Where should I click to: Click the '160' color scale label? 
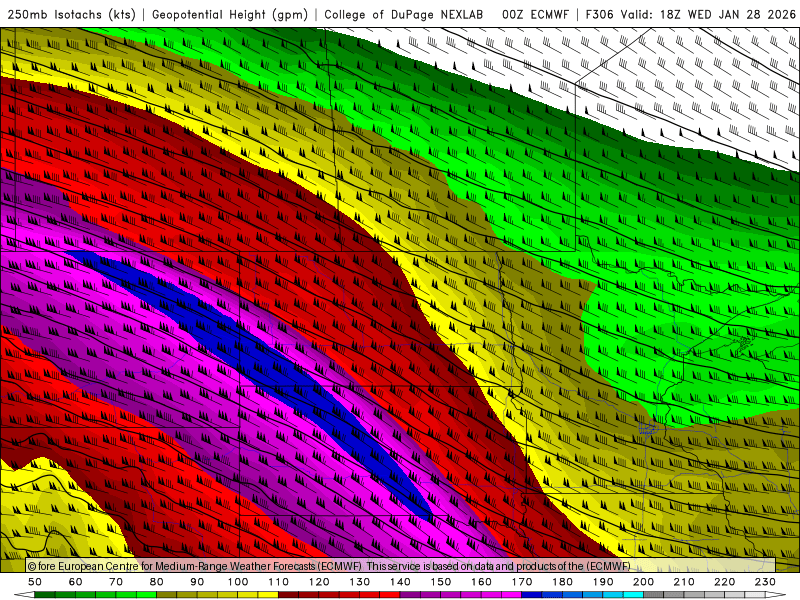click(x=481, y=582)
